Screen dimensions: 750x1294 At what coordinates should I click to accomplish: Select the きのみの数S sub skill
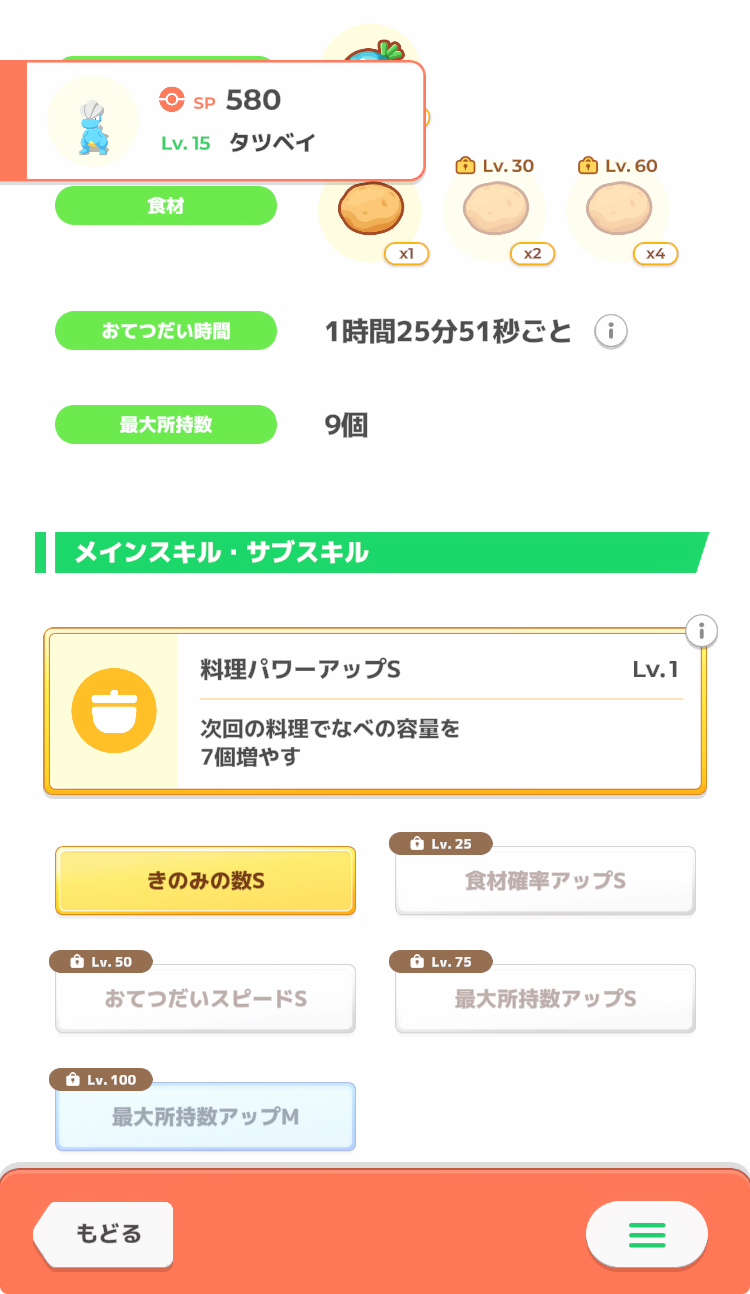(x=205, y=881)
